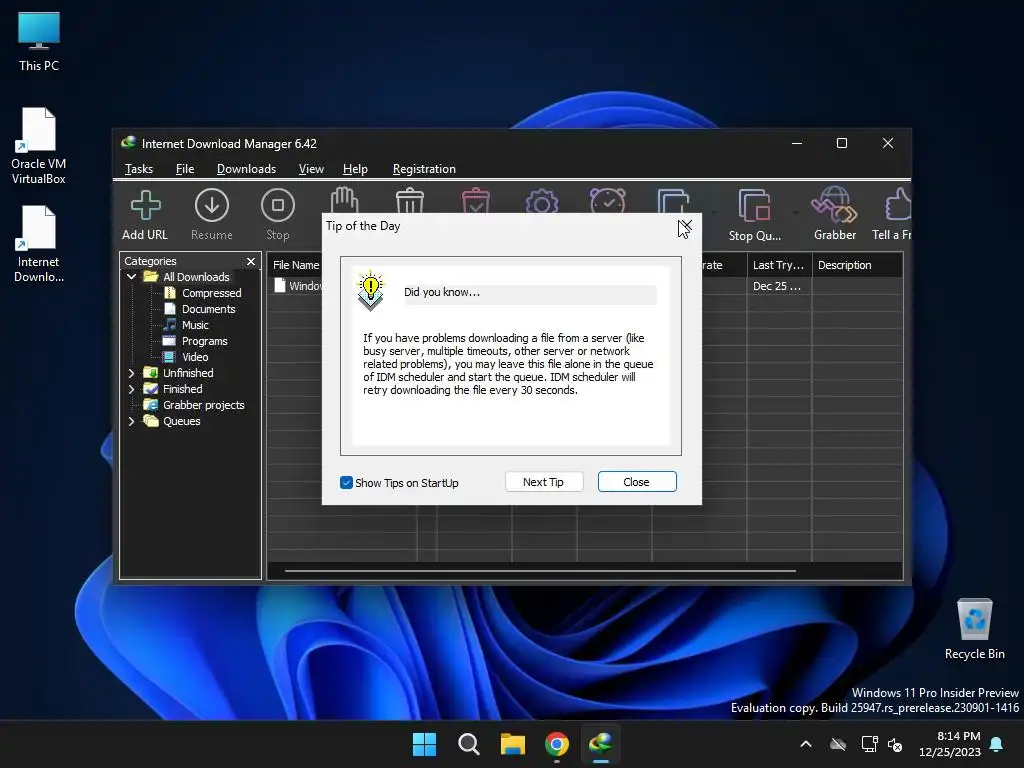Open the File menu

pyautogui.click(x=185, y=169)
